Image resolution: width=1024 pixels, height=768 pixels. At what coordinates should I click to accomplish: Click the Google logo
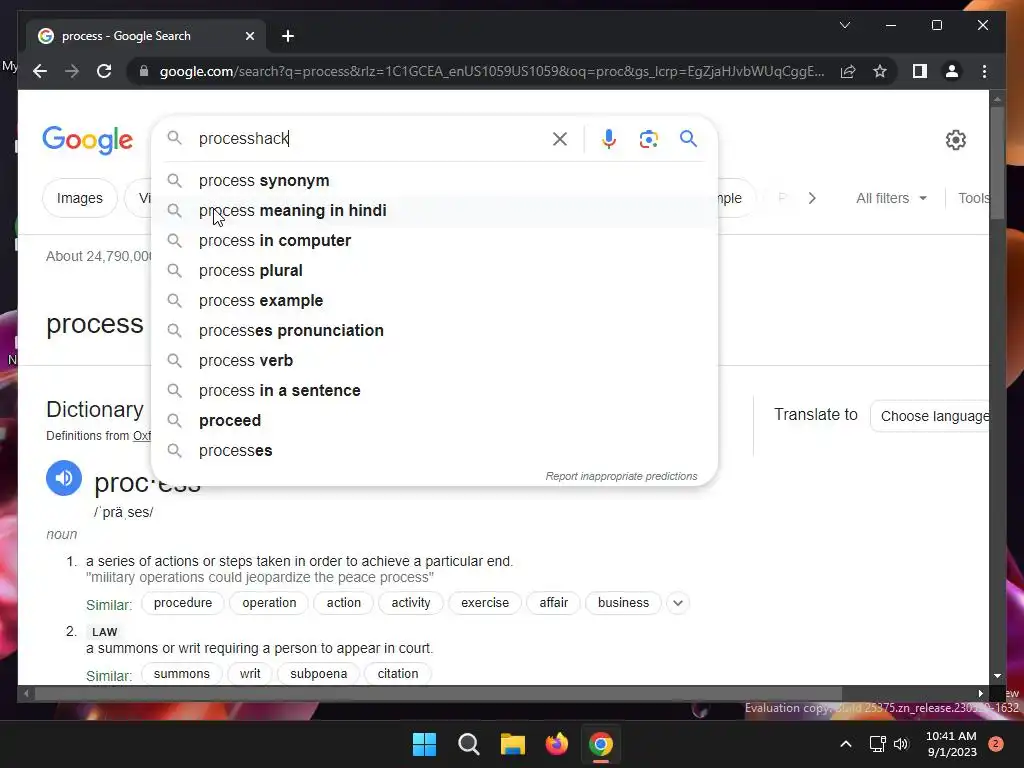pyautogui.click(x=88, y=140)
